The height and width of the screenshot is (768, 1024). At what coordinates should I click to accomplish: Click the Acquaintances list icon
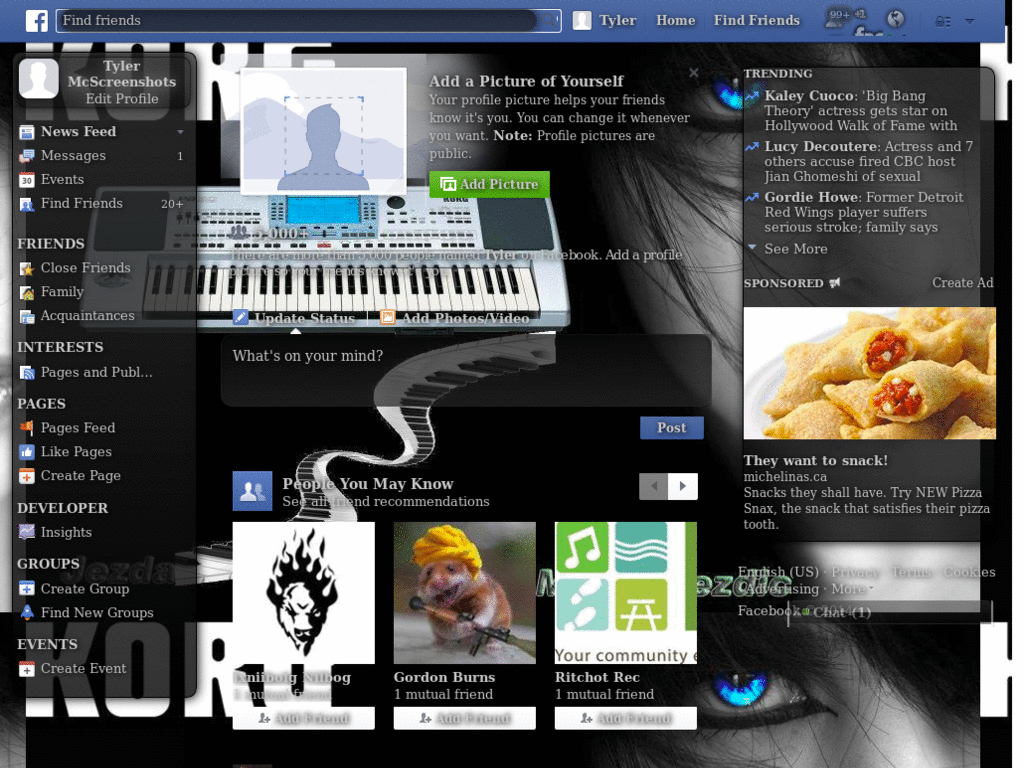[27, 317]
